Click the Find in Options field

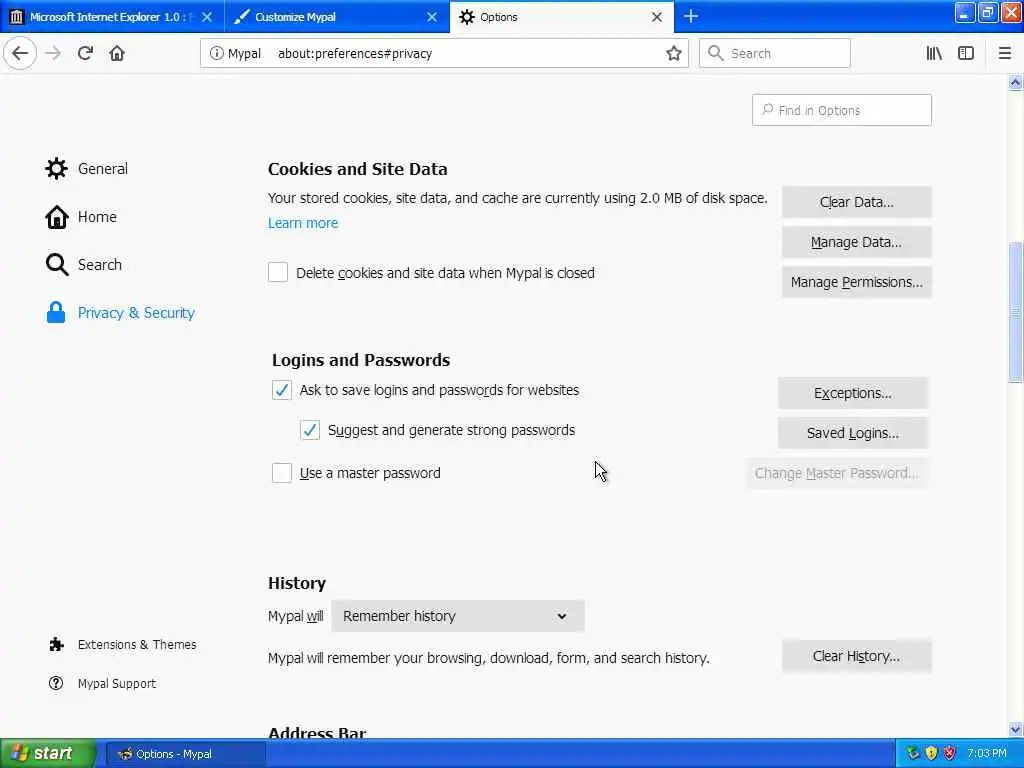point(841,110)
